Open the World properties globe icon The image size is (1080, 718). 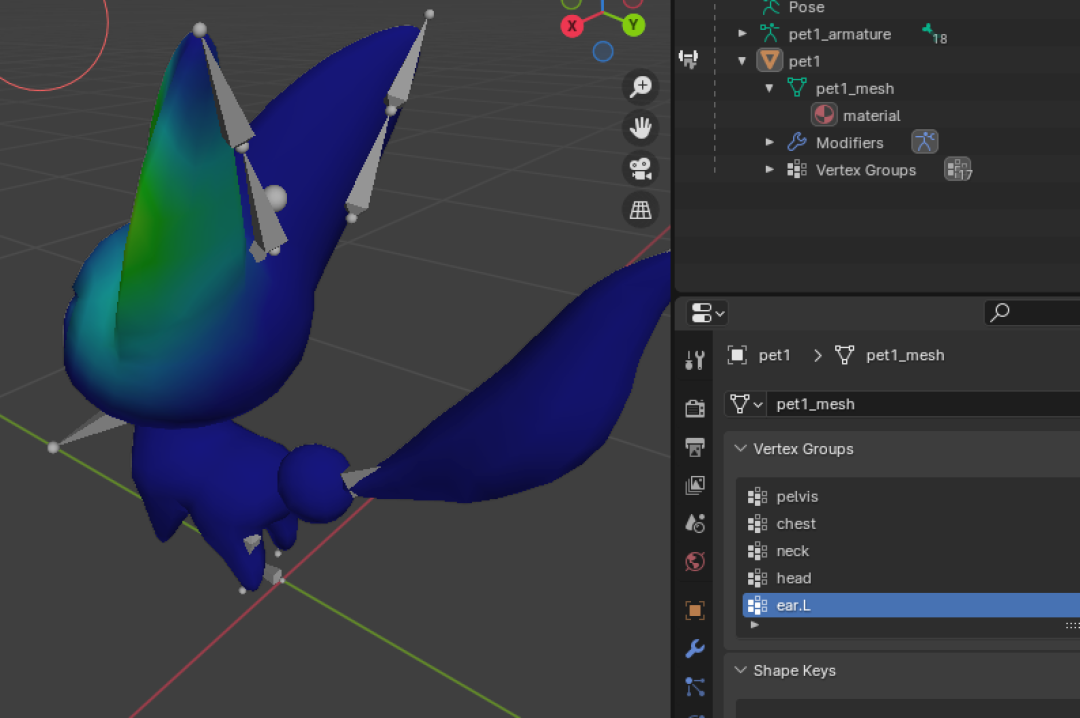(x=695, y=562)
